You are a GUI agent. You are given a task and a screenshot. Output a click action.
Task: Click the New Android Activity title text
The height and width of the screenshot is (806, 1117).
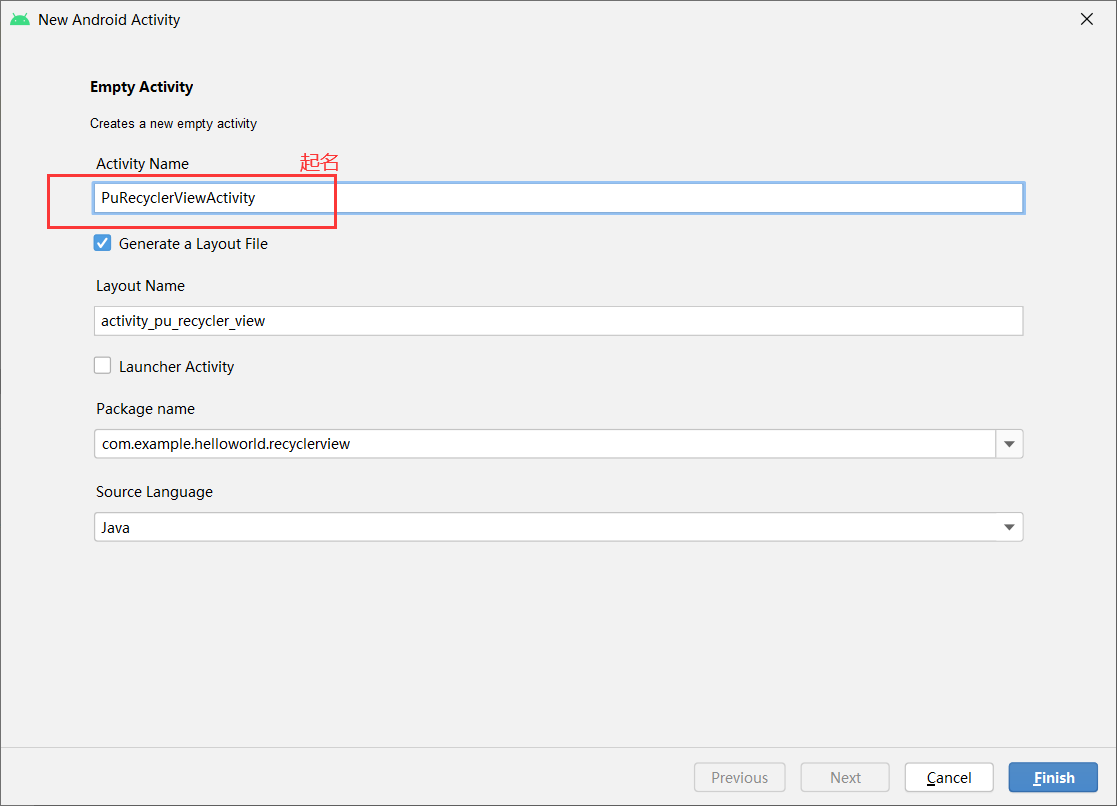(x=109, y=20)
